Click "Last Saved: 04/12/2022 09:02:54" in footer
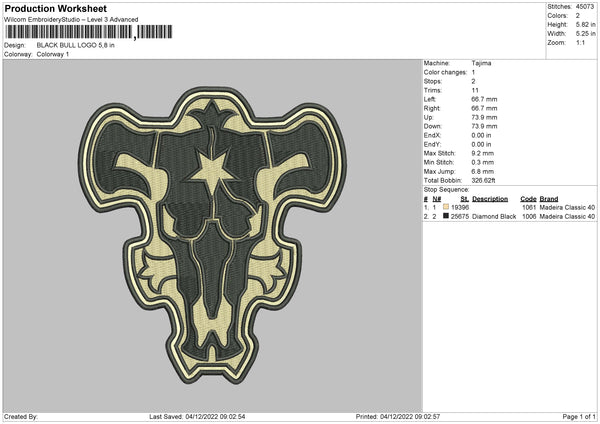Viewport: 600px width, 424px height. pos(197,416)
